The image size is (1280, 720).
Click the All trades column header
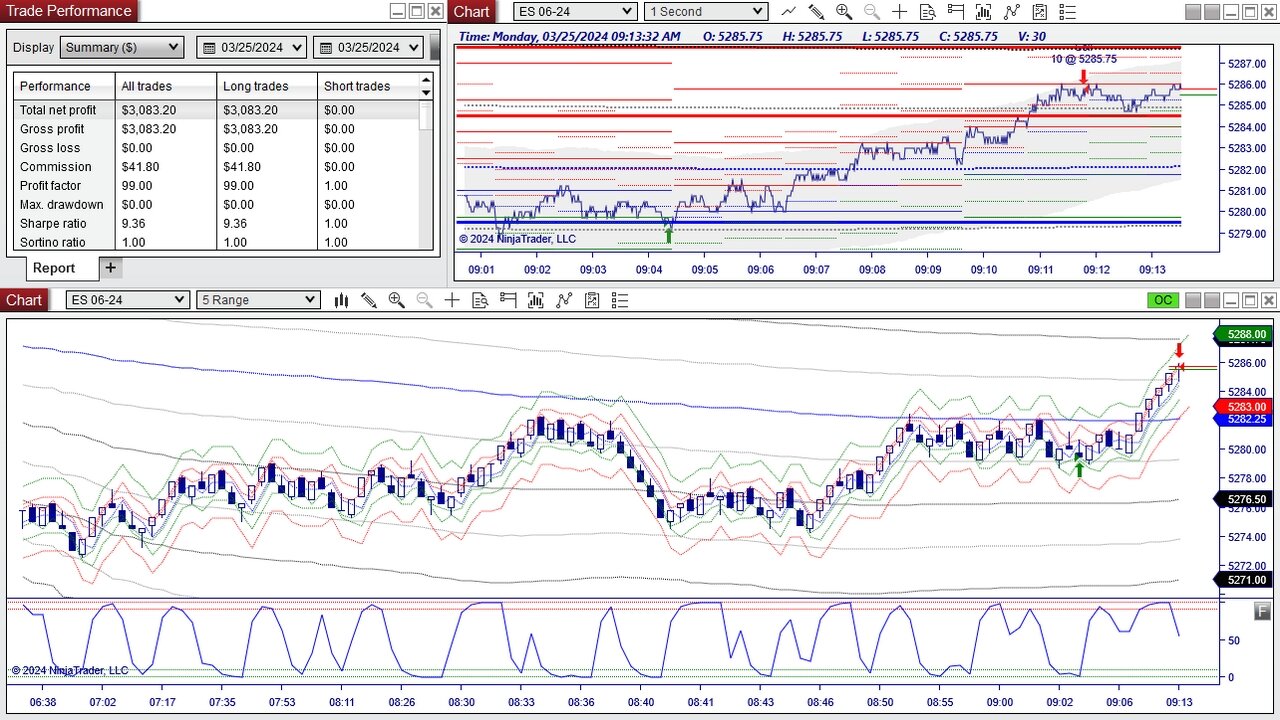166,86
